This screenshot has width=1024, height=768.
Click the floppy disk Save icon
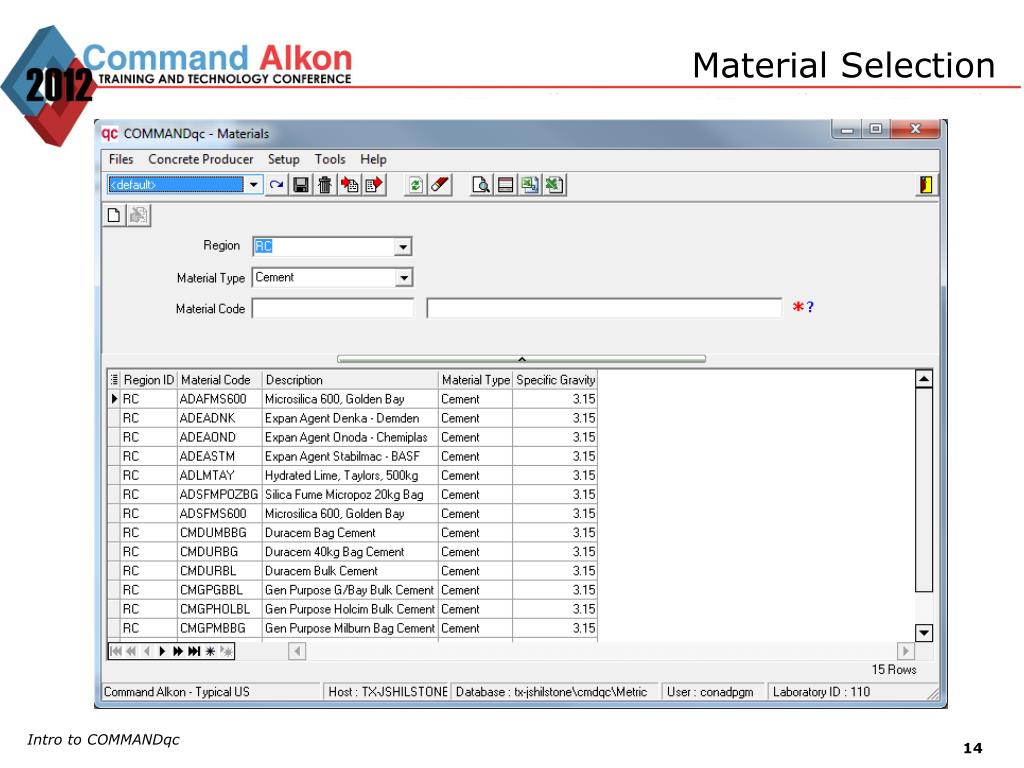point(300,185)
